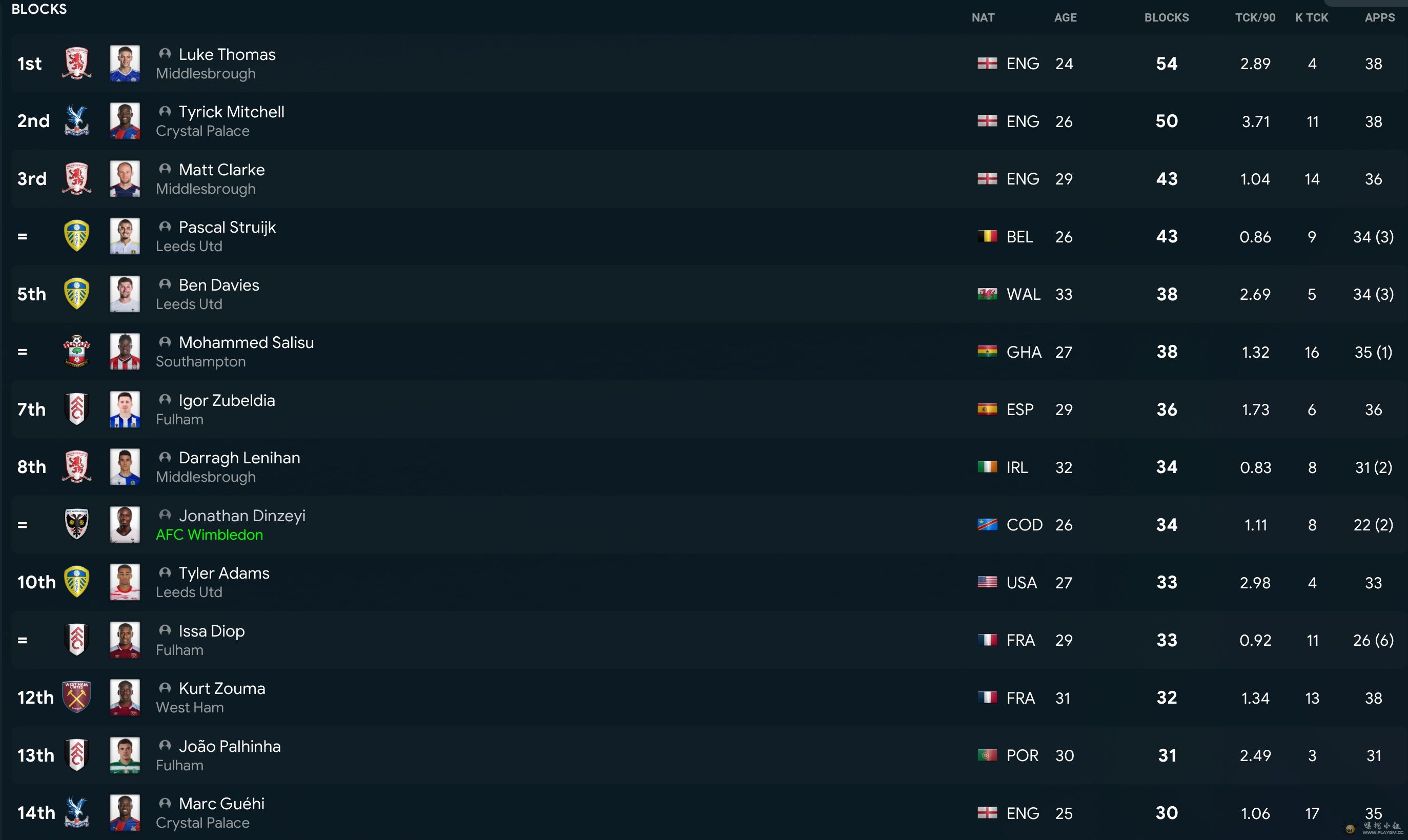The width and height of the screenshot is (1408, 840).
Task: Click Leeds Utd badge beside Pascal Struijk
Action: pos(76,236)
